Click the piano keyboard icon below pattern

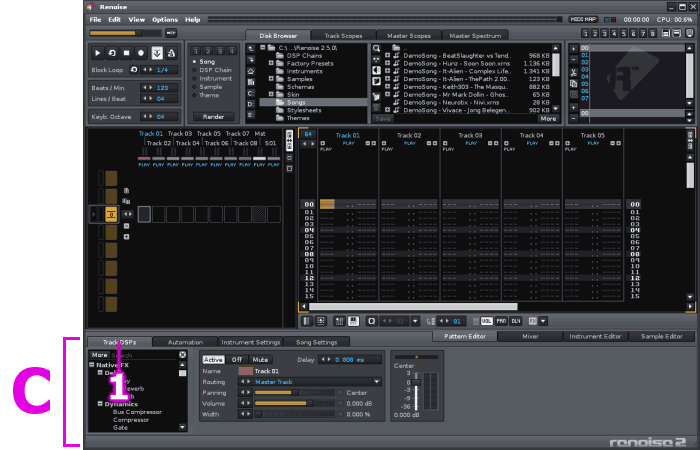(354, 321)
